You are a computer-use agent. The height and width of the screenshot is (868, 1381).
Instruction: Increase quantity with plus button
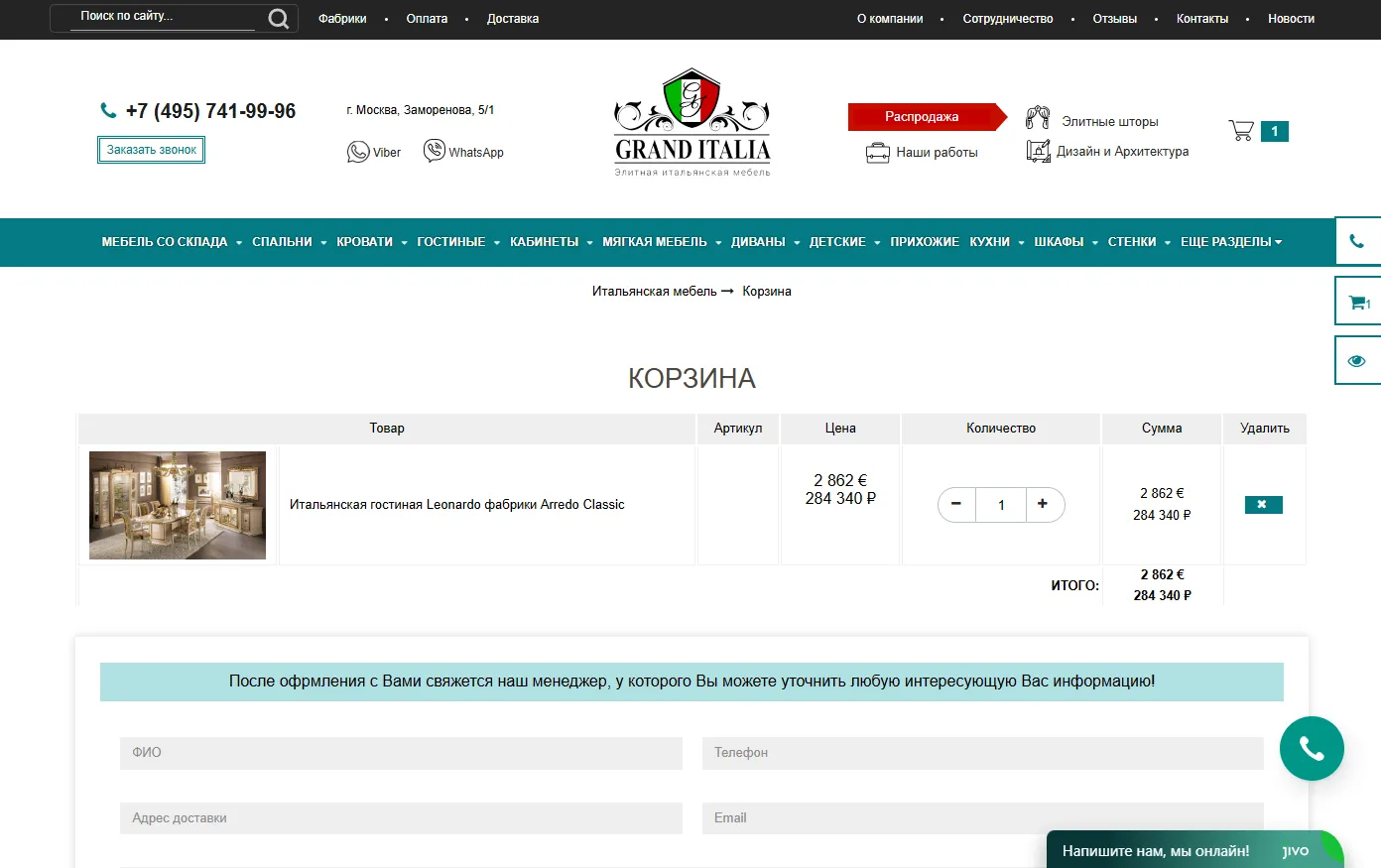tap(1043, 505)
